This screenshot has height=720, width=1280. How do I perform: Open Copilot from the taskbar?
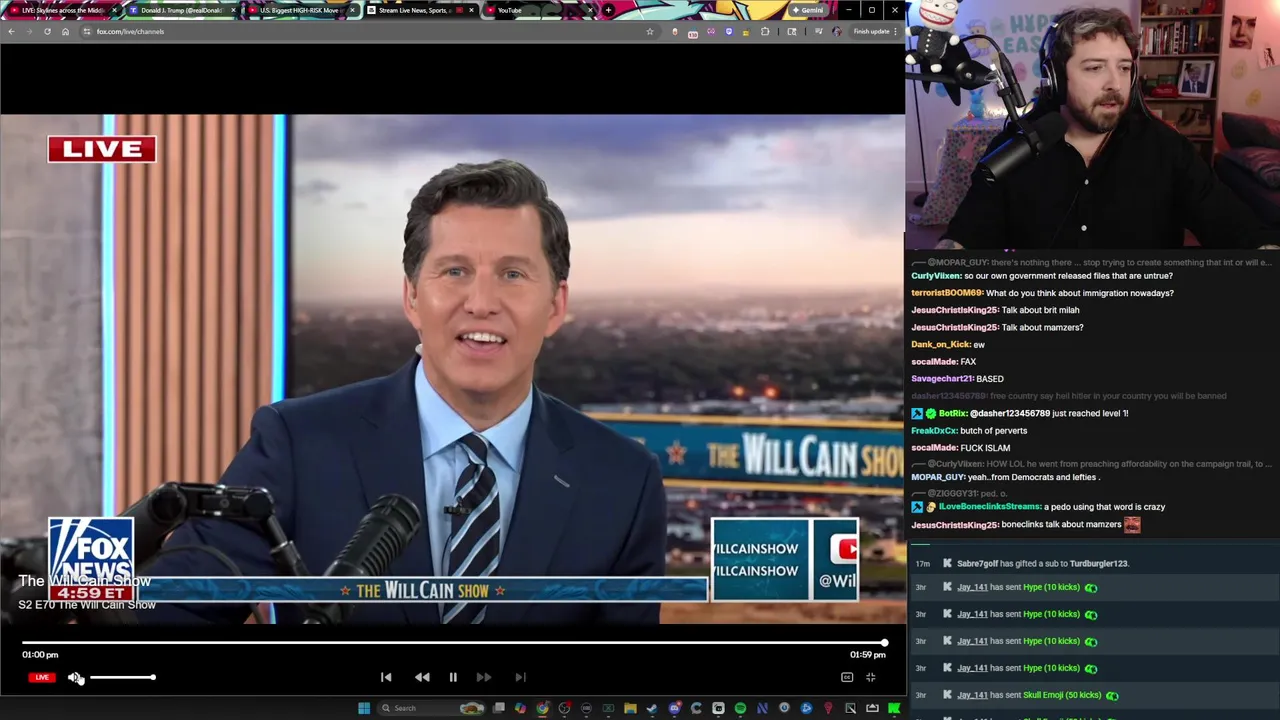coord(520,708)
